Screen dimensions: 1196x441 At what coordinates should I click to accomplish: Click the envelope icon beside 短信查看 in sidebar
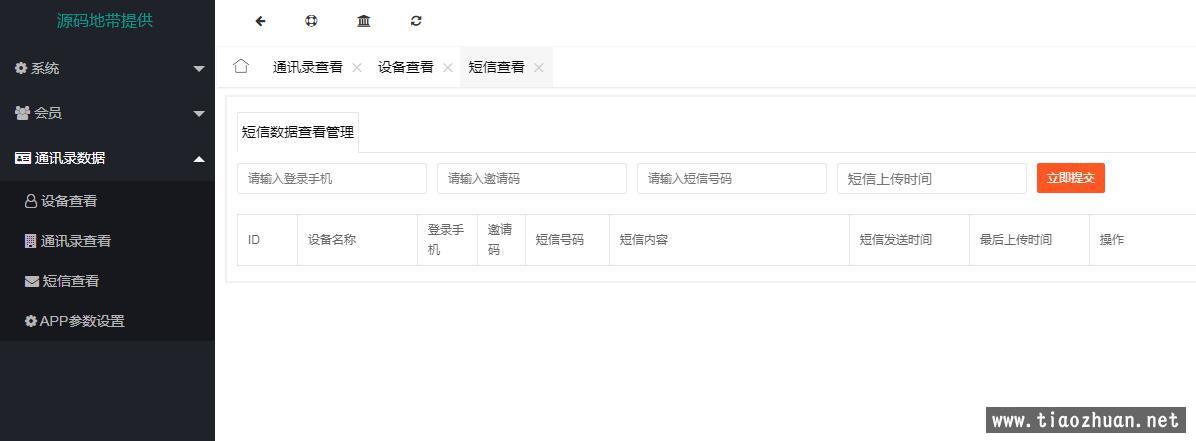(x=31, y=282)
